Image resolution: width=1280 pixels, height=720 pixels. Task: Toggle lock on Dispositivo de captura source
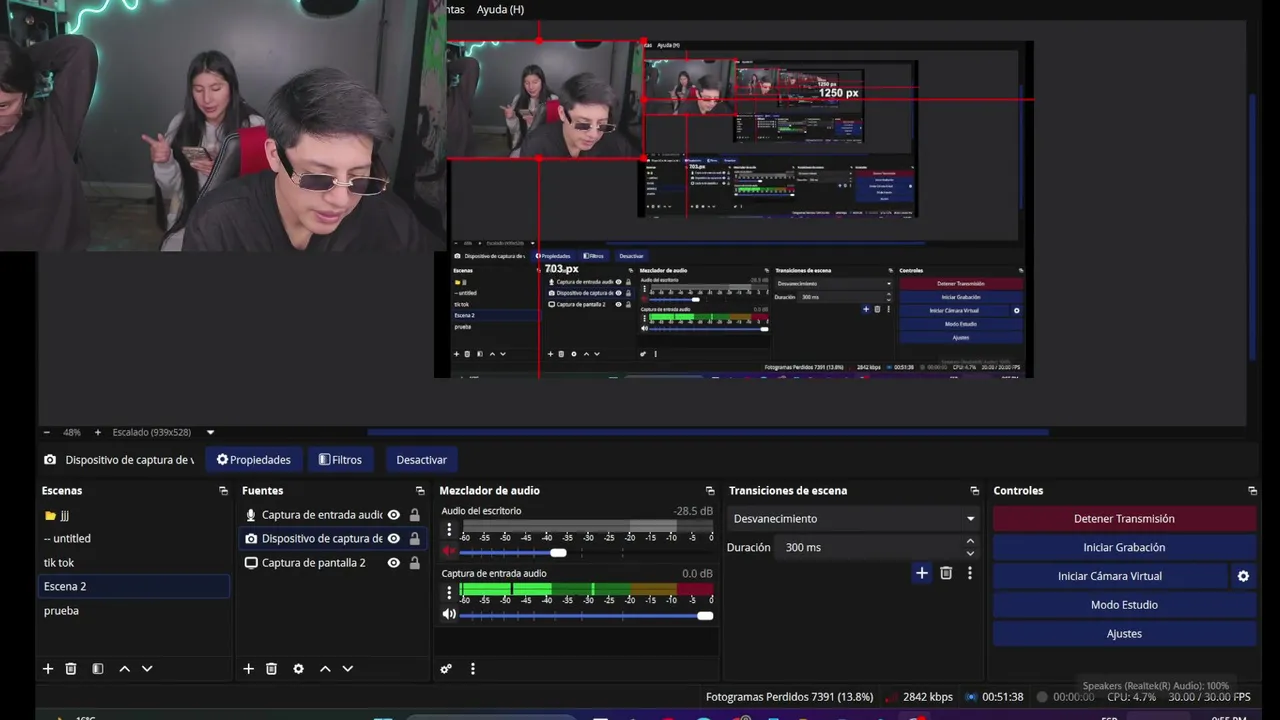coord(414,539)
